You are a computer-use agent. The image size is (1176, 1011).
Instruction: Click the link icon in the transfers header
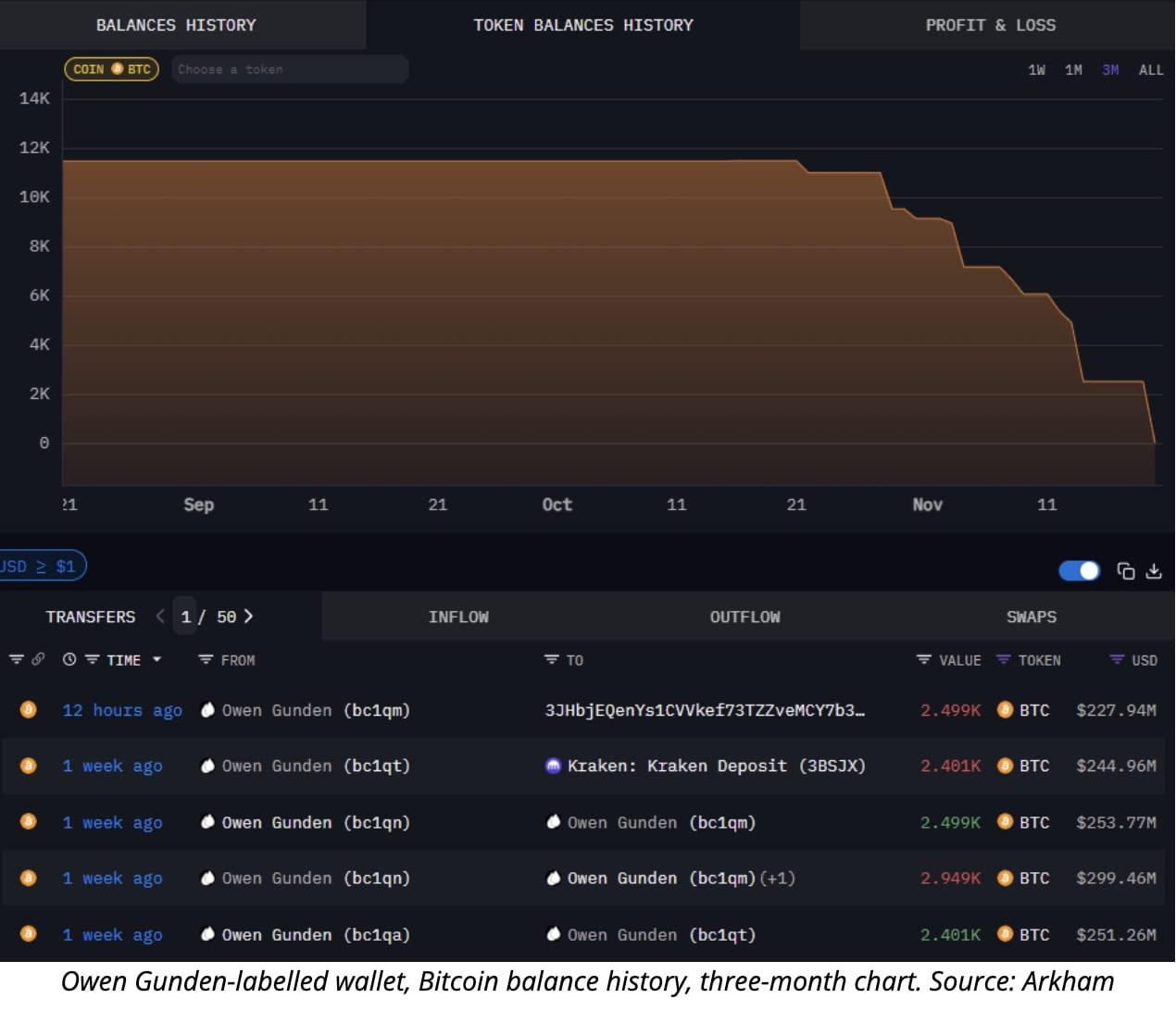click(38, 659)
